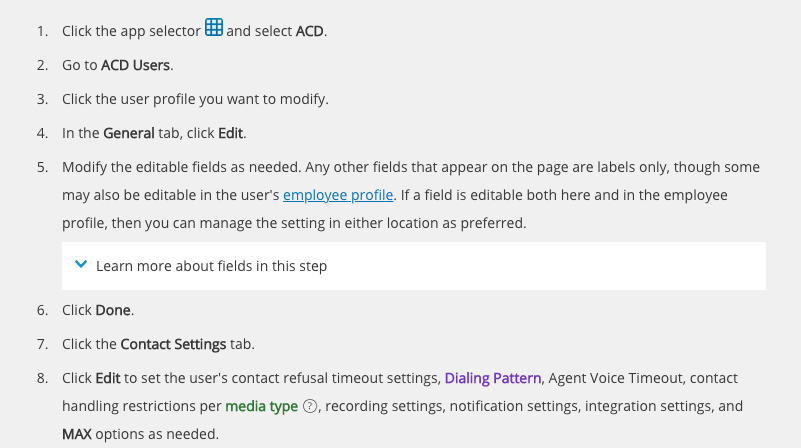This screenshot has height=448, width=801.
Task: Click the bold ACD text in step 1
Action: (309, 31)
